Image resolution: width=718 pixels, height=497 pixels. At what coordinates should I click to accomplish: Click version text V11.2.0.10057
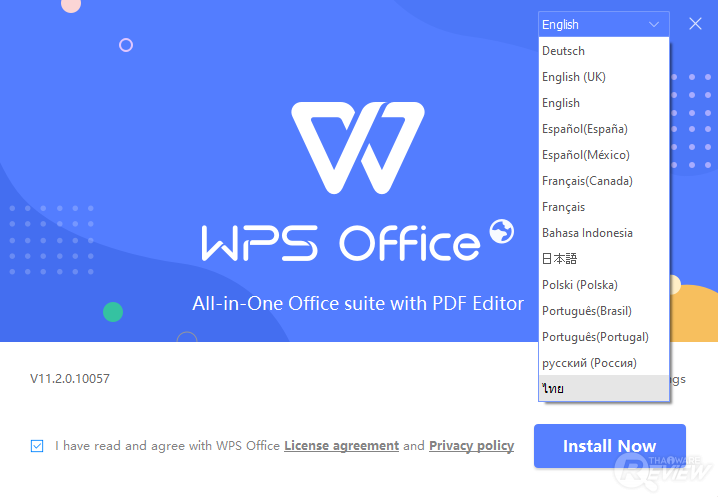pyautogui.click(x=70, y=379)
